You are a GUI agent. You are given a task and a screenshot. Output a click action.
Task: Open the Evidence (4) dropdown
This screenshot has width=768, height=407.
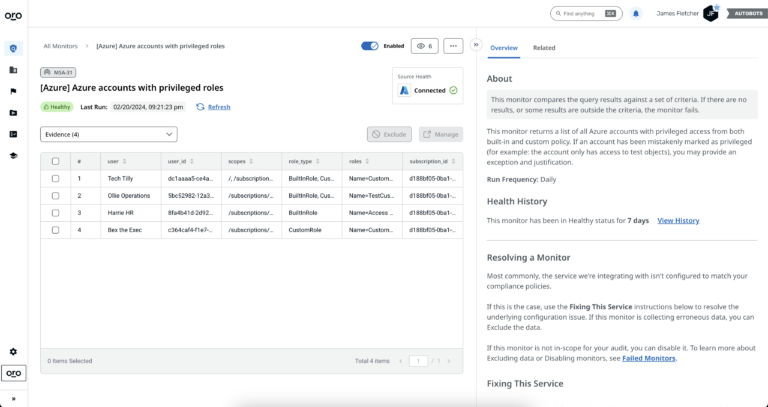click(x=109, y=134)
